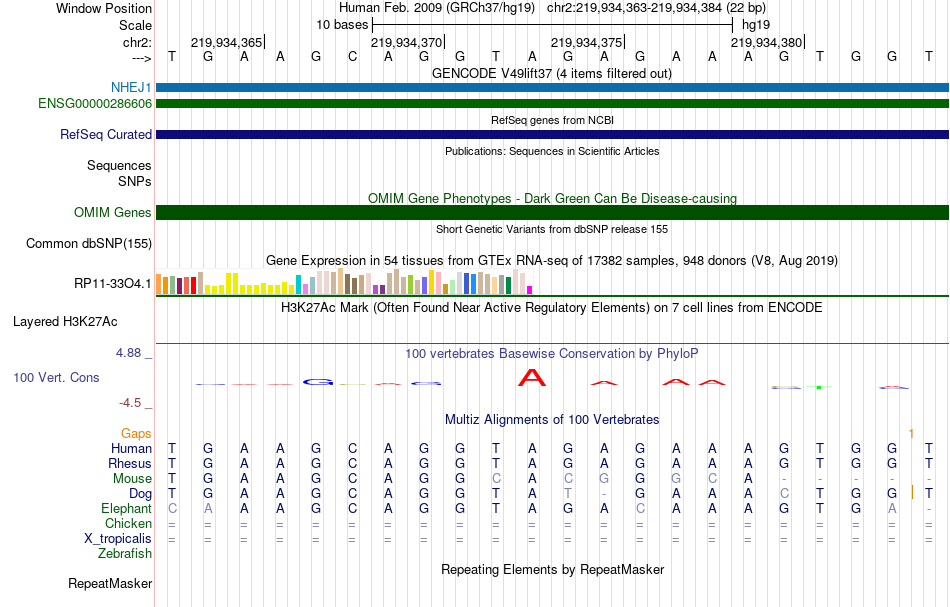Screen dimensions: 950x607
Task: Click the ---> strand direction arrow
Action: pos(142,58)
